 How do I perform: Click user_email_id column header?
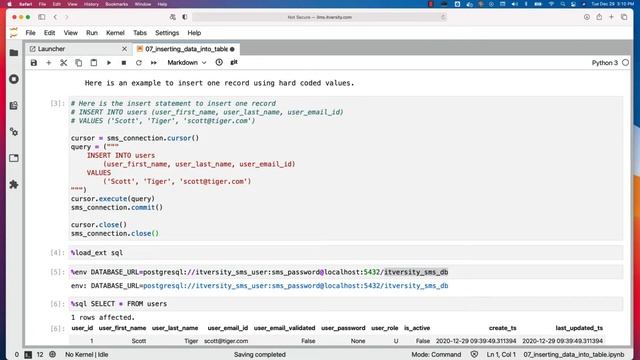(x=227, y=328)
